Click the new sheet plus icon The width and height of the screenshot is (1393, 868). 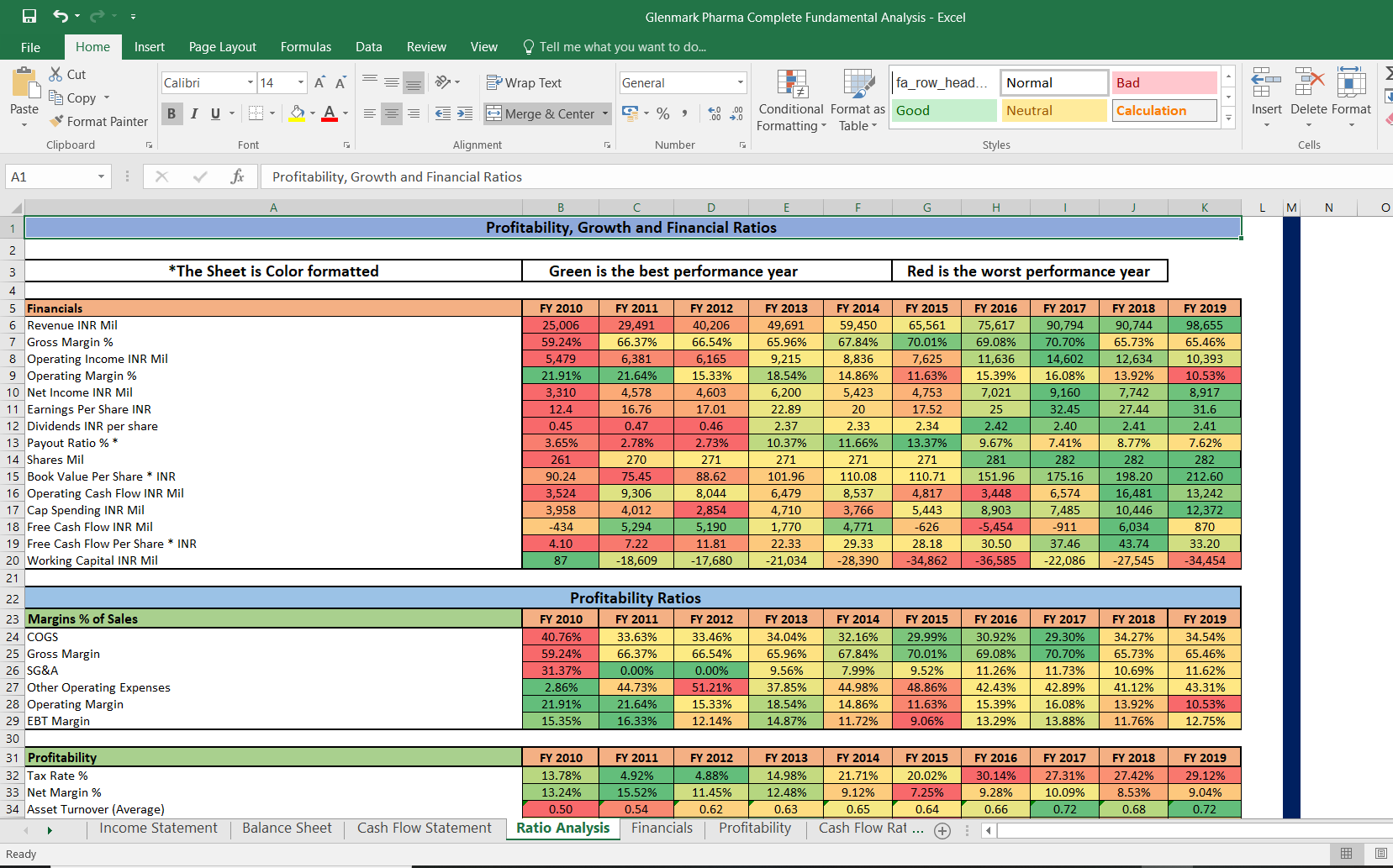pos(942,830)
